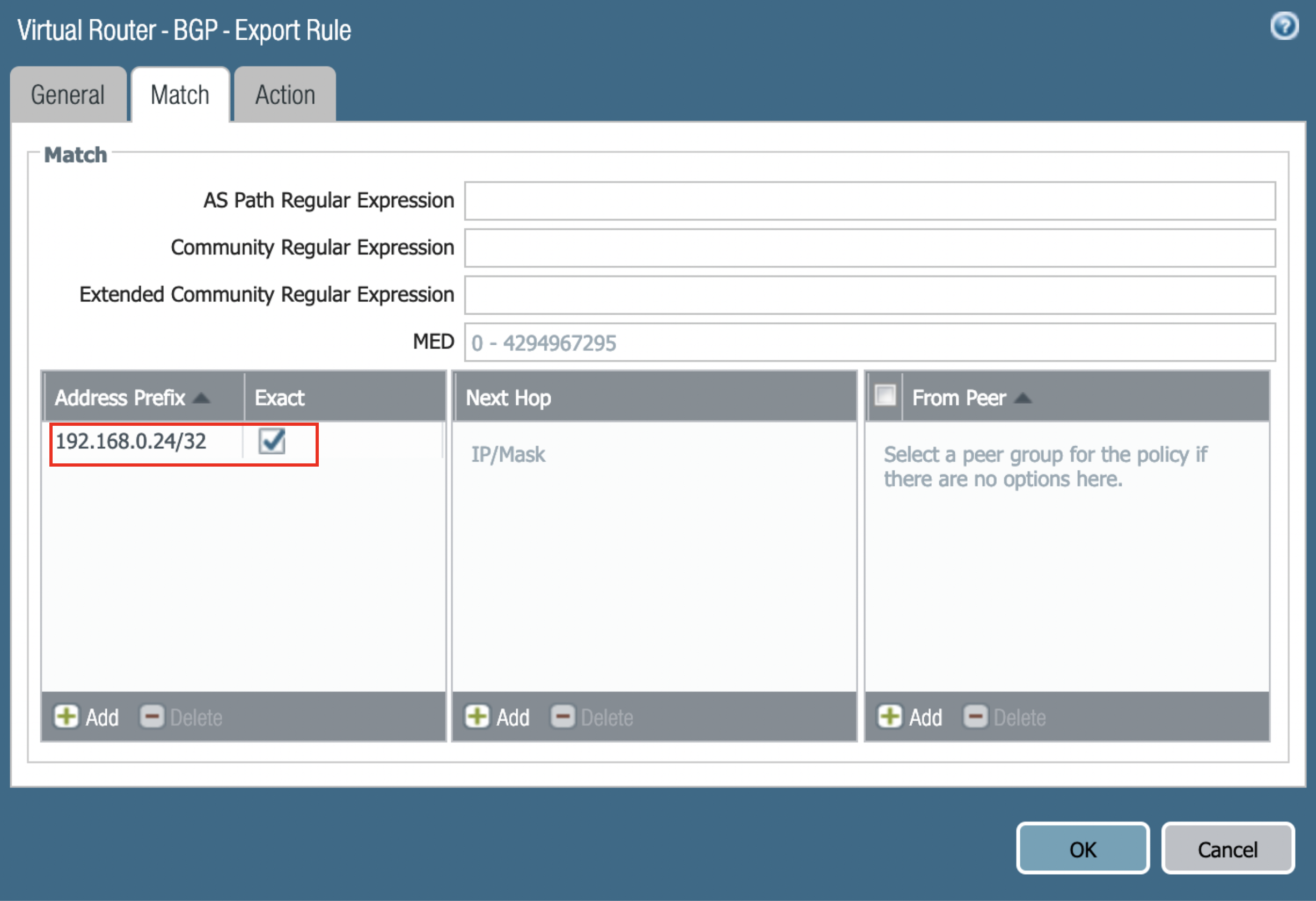Click green plus Add icon under Next Hop
The image size is (1316, 901).
pos(477,717)
